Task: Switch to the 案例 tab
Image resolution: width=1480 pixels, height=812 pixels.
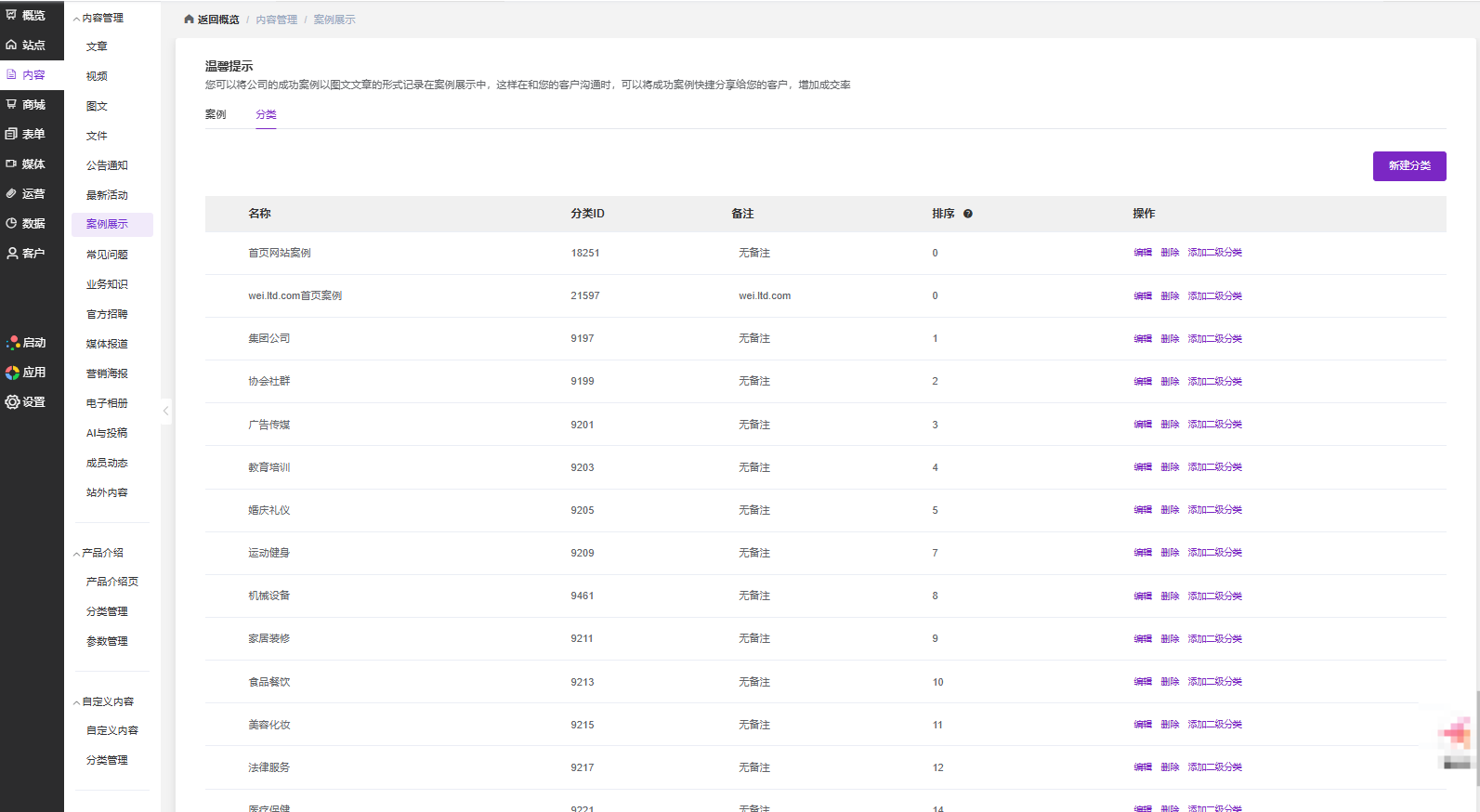Action: [x=216, y=114]
